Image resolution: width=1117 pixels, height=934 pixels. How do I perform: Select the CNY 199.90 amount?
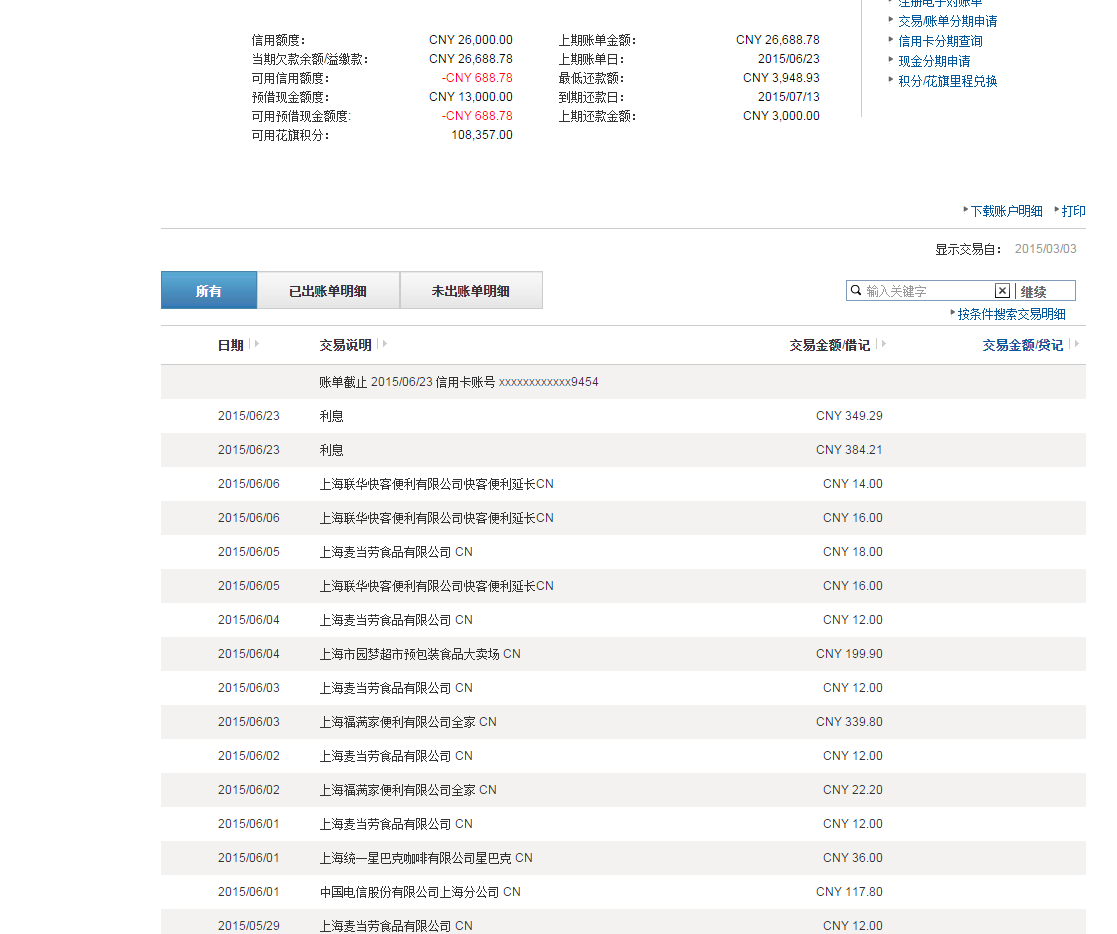pos(849,654)
